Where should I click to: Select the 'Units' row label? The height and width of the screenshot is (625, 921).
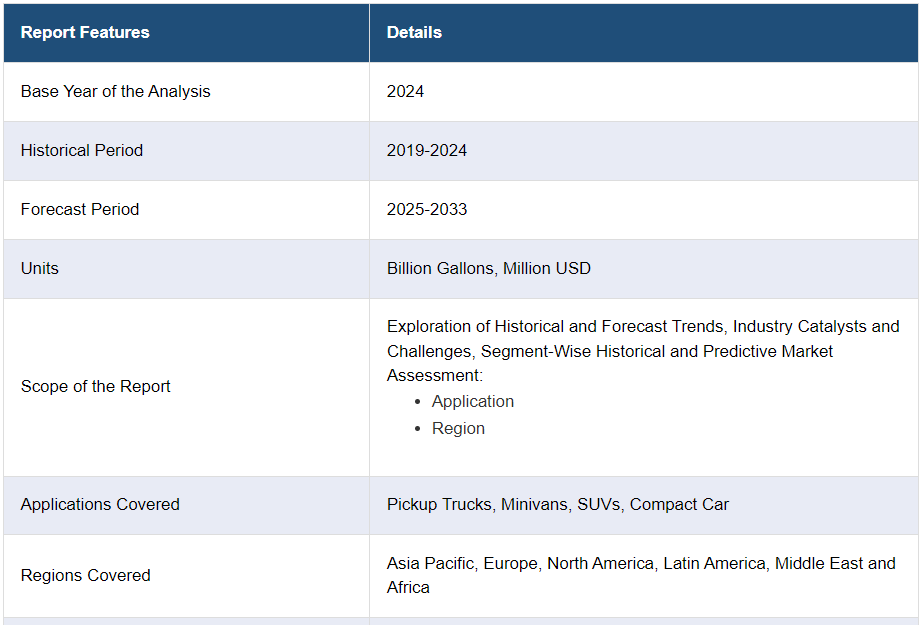click(x=40, y=268)
